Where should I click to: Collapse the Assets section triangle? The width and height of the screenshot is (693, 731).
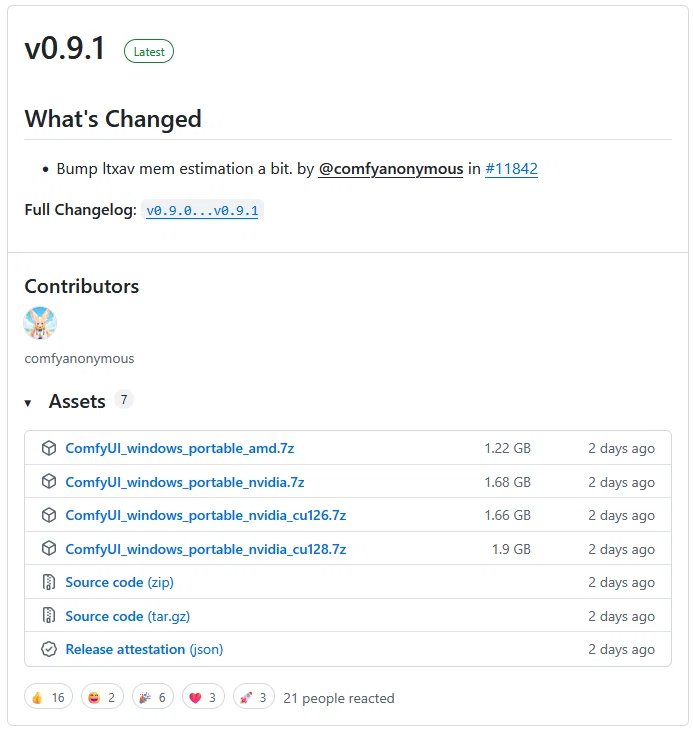28,403
